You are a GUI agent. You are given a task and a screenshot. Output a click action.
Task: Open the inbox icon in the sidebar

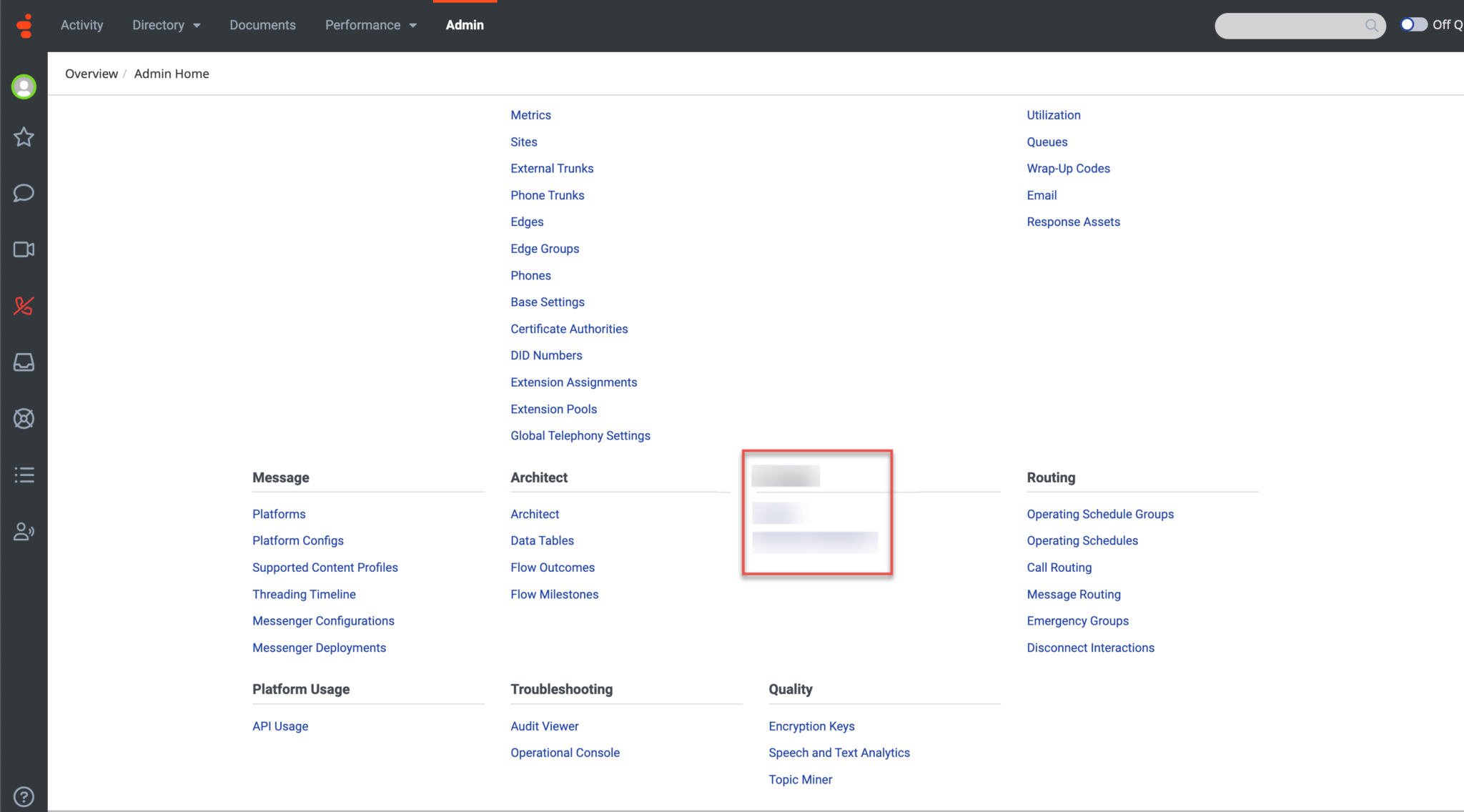(x=24, y=362)
